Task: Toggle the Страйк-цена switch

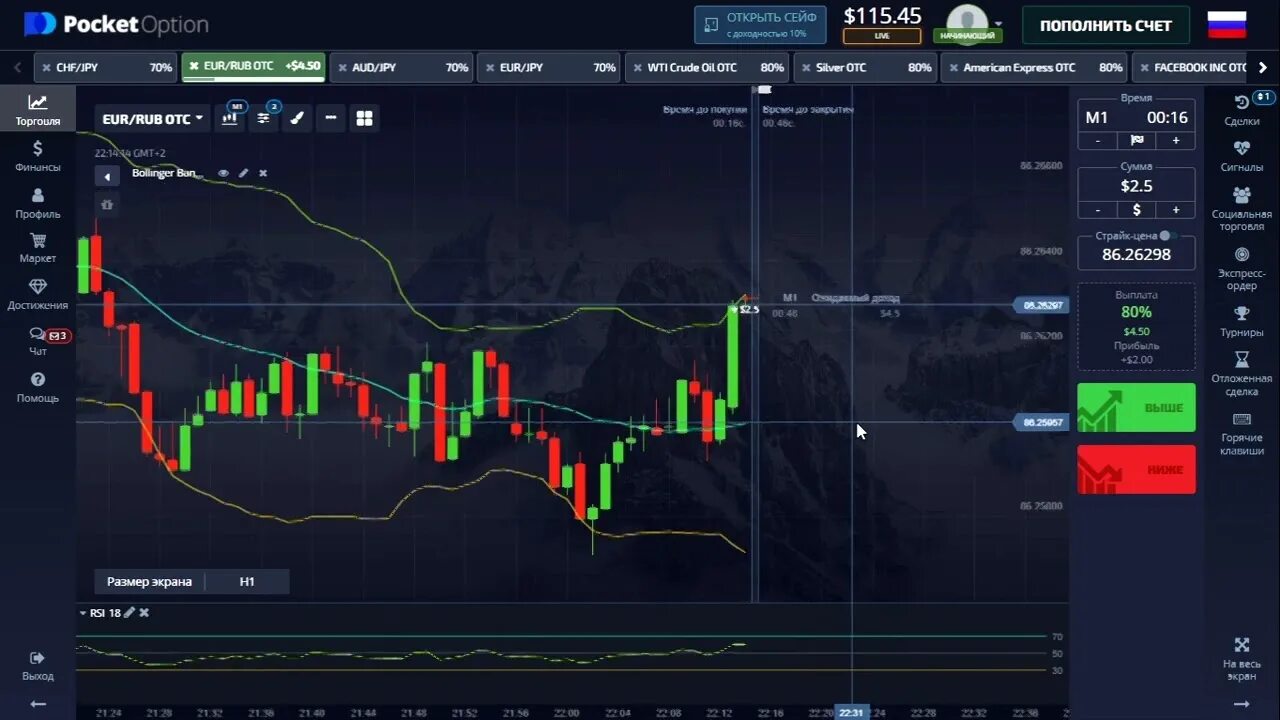Action: [x=1170, y=236]
